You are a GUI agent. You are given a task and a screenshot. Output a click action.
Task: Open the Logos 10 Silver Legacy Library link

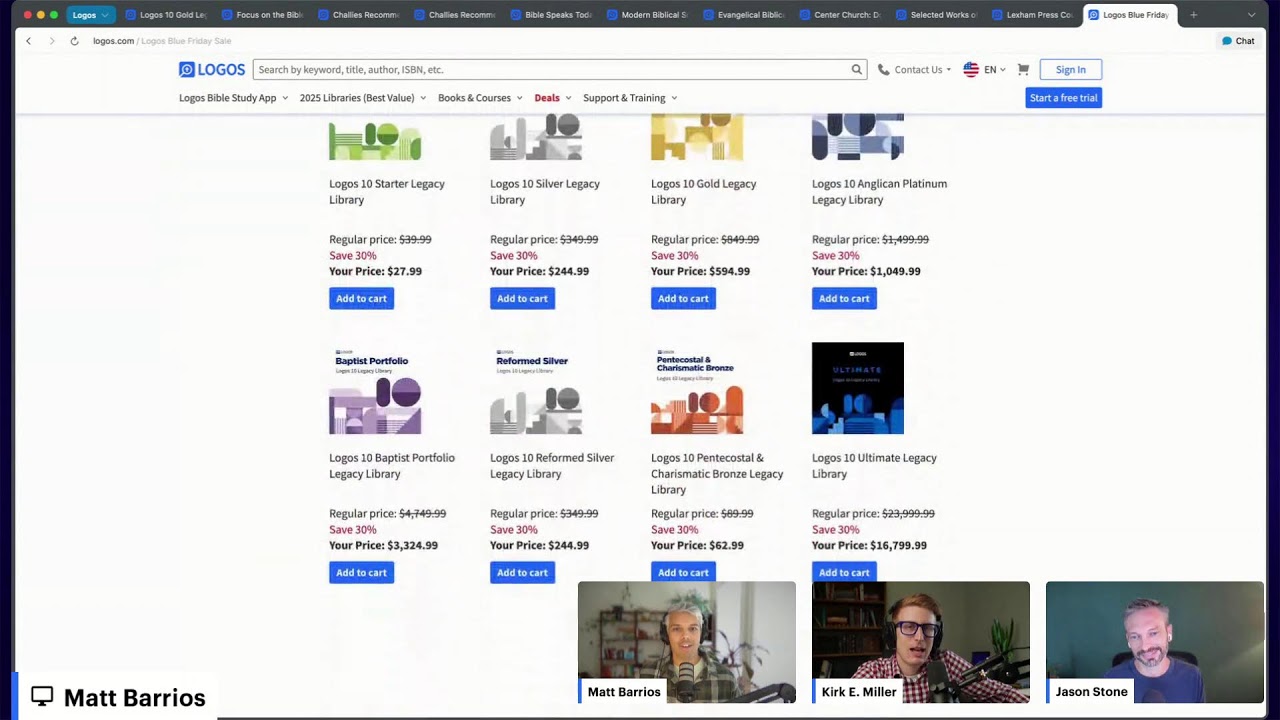click(545, 192)
